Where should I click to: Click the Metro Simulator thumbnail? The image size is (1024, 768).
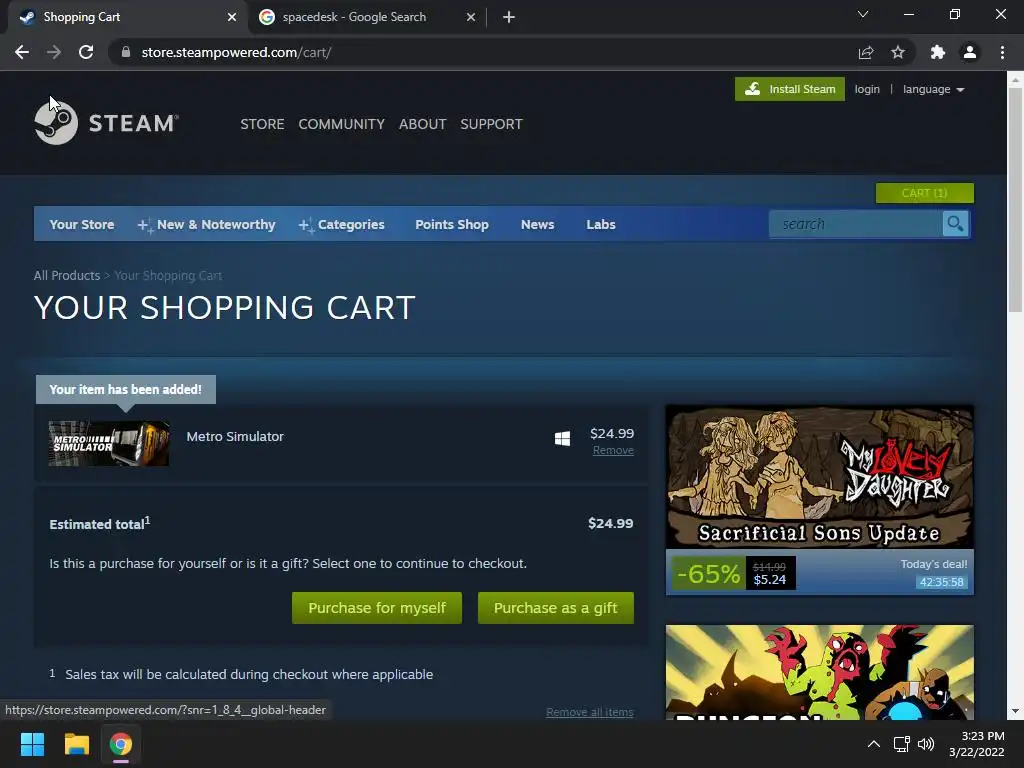tap(109, 443)
